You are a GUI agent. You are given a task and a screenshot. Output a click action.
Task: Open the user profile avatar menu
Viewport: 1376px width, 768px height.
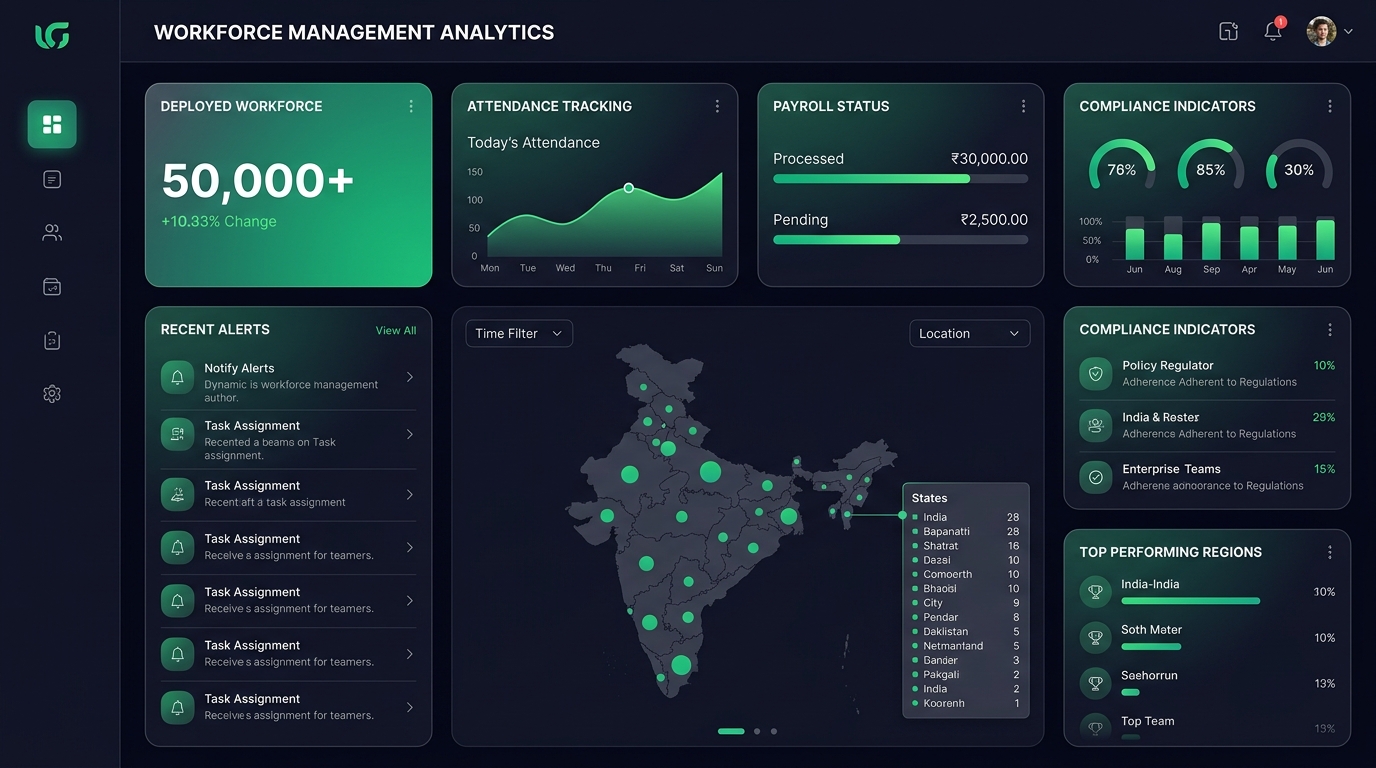1329,31
